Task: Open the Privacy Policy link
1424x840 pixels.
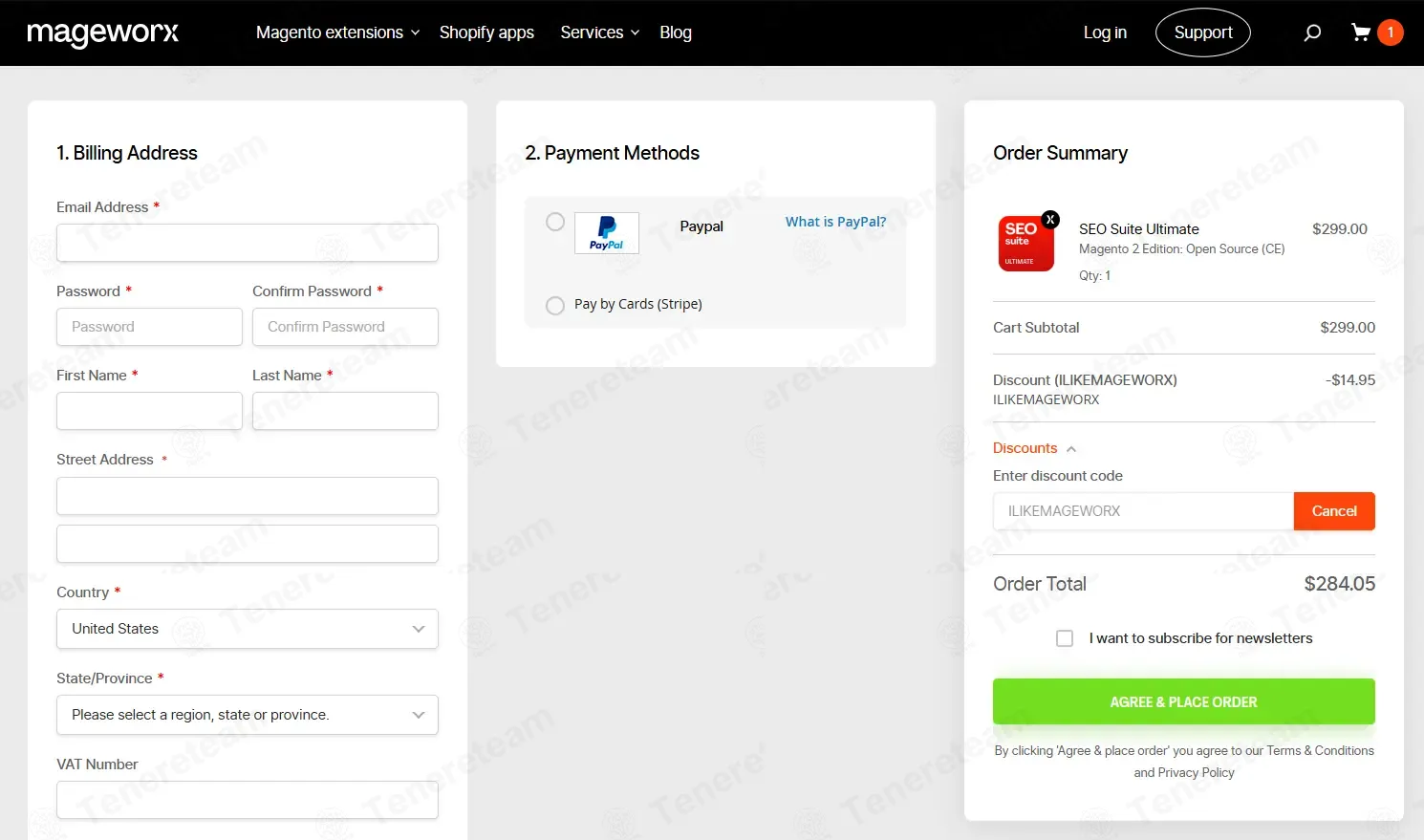Action: (1197, 773)
